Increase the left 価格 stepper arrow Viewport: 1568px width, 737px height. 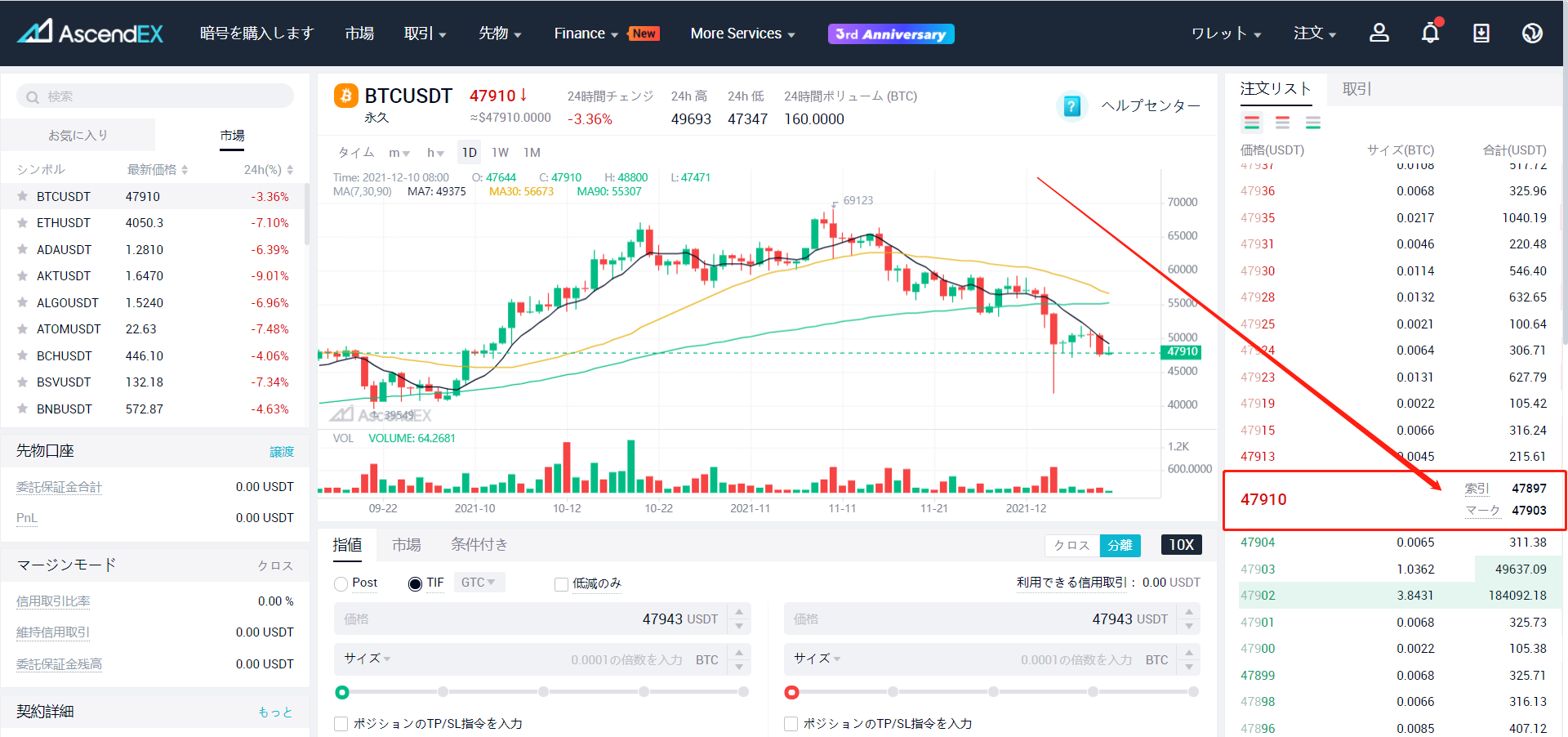coord(739,612)
